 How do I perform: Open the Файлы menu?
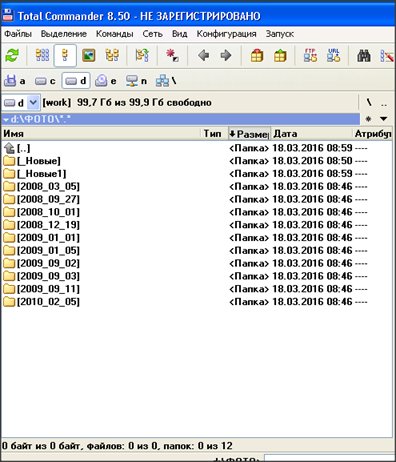18,34
